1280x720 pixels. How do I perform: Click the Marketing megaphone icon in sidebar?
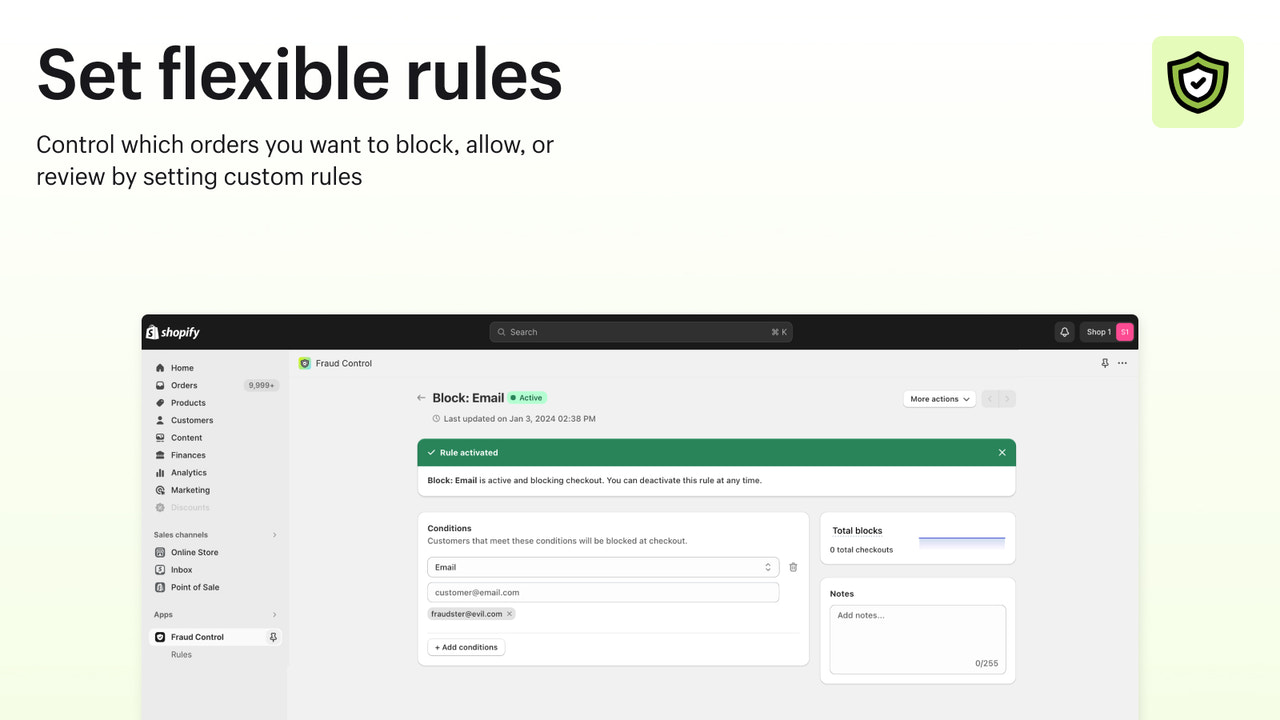(159, 490)
